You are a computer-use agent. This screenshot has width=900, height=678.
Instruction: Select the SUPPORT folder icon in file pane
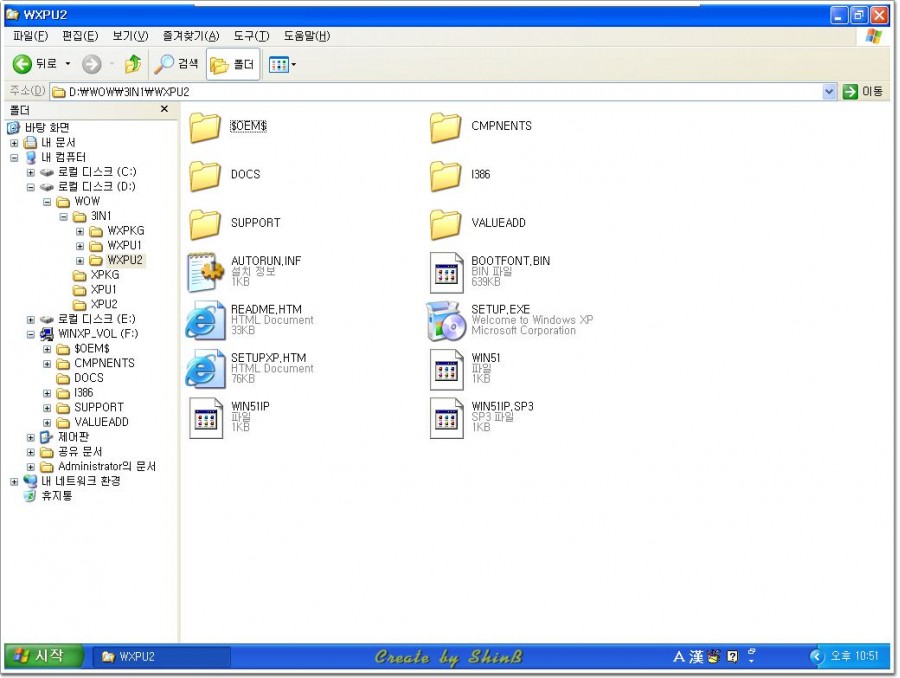(205, 223)
